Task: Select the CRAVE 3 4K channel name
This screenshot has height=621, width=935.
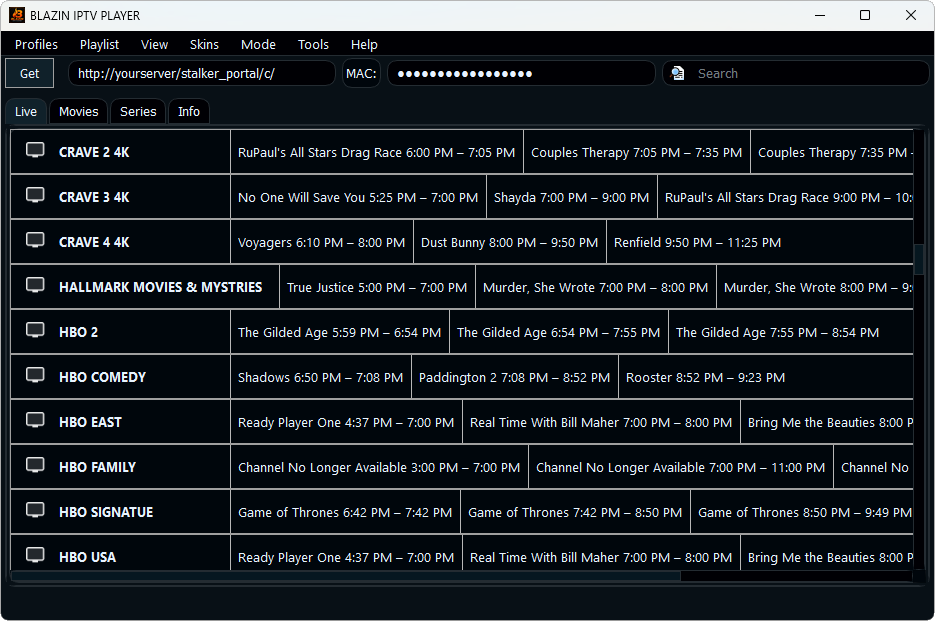Action: (94, 197)
